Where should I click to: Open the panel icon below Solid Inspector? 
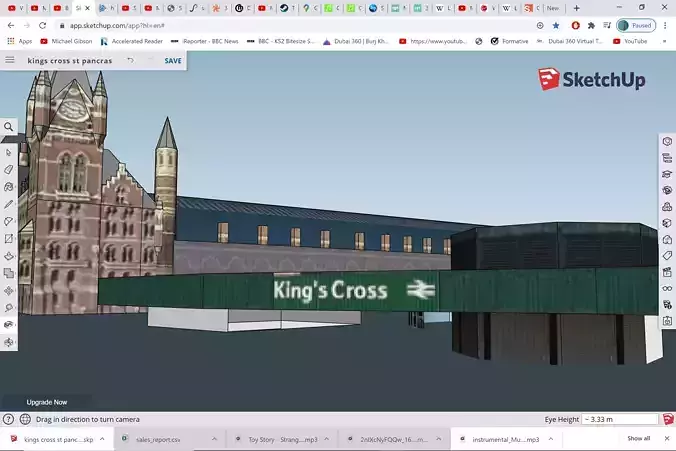[667, 321]
